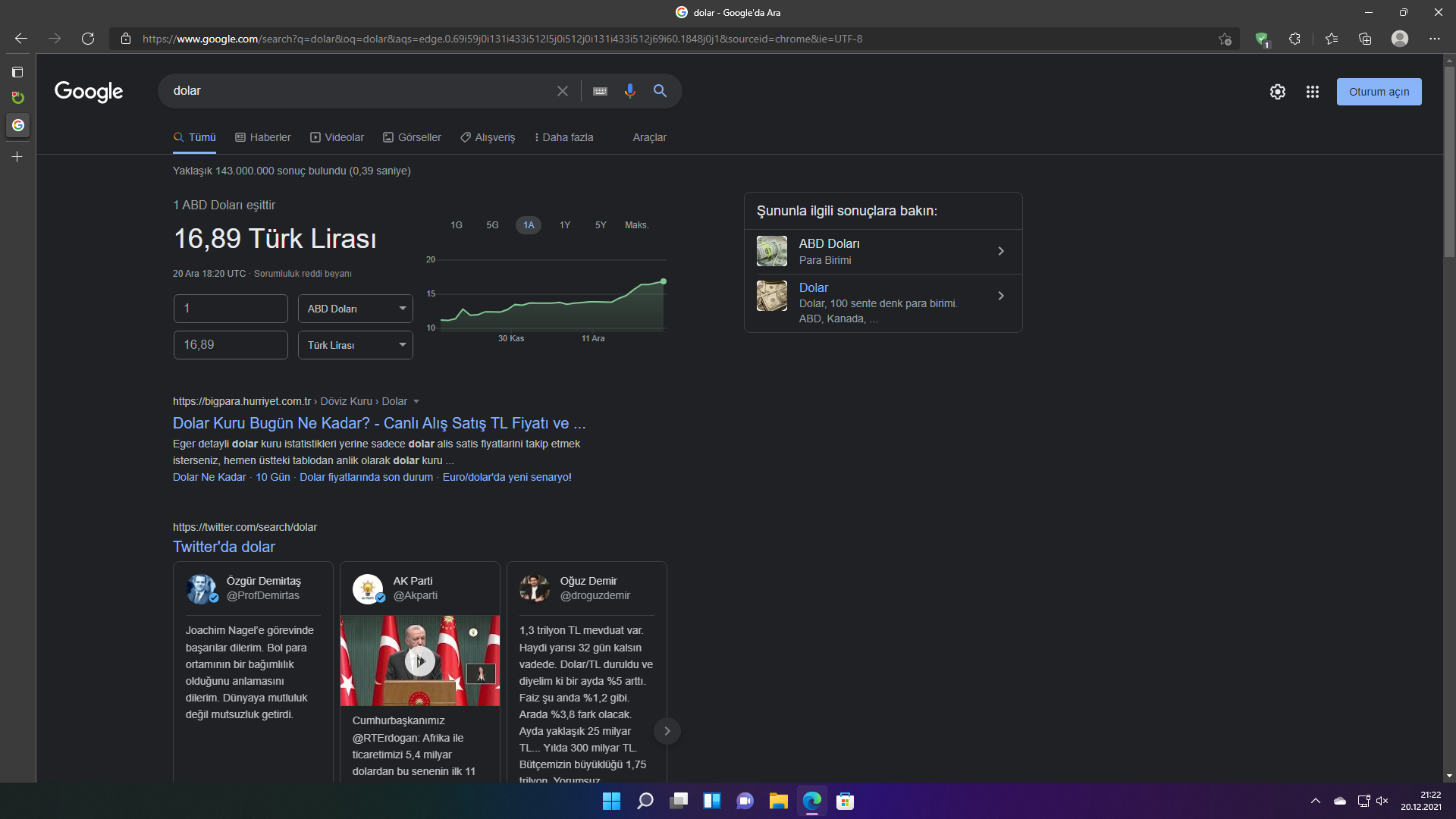1456x819 pixels.
Task: Open Microsoft Store from the taskbar
Action: tap(845, 801)
